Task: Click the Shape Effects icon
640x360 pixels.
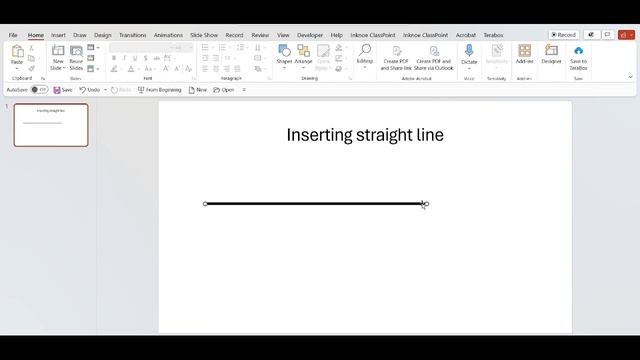Action: (339, 69)
